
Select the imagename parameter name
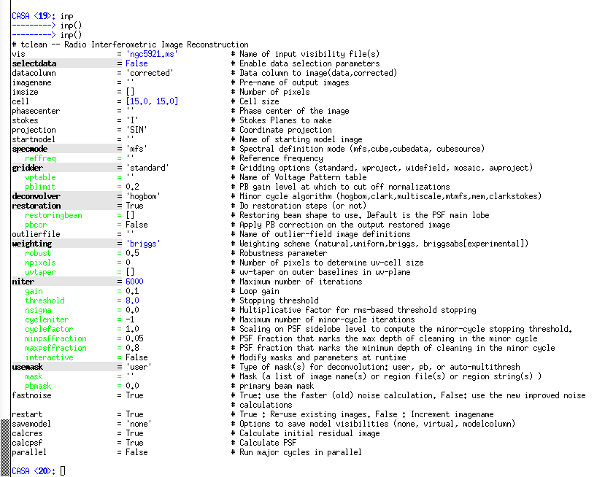pyautogui.click(x=31, y=83)
